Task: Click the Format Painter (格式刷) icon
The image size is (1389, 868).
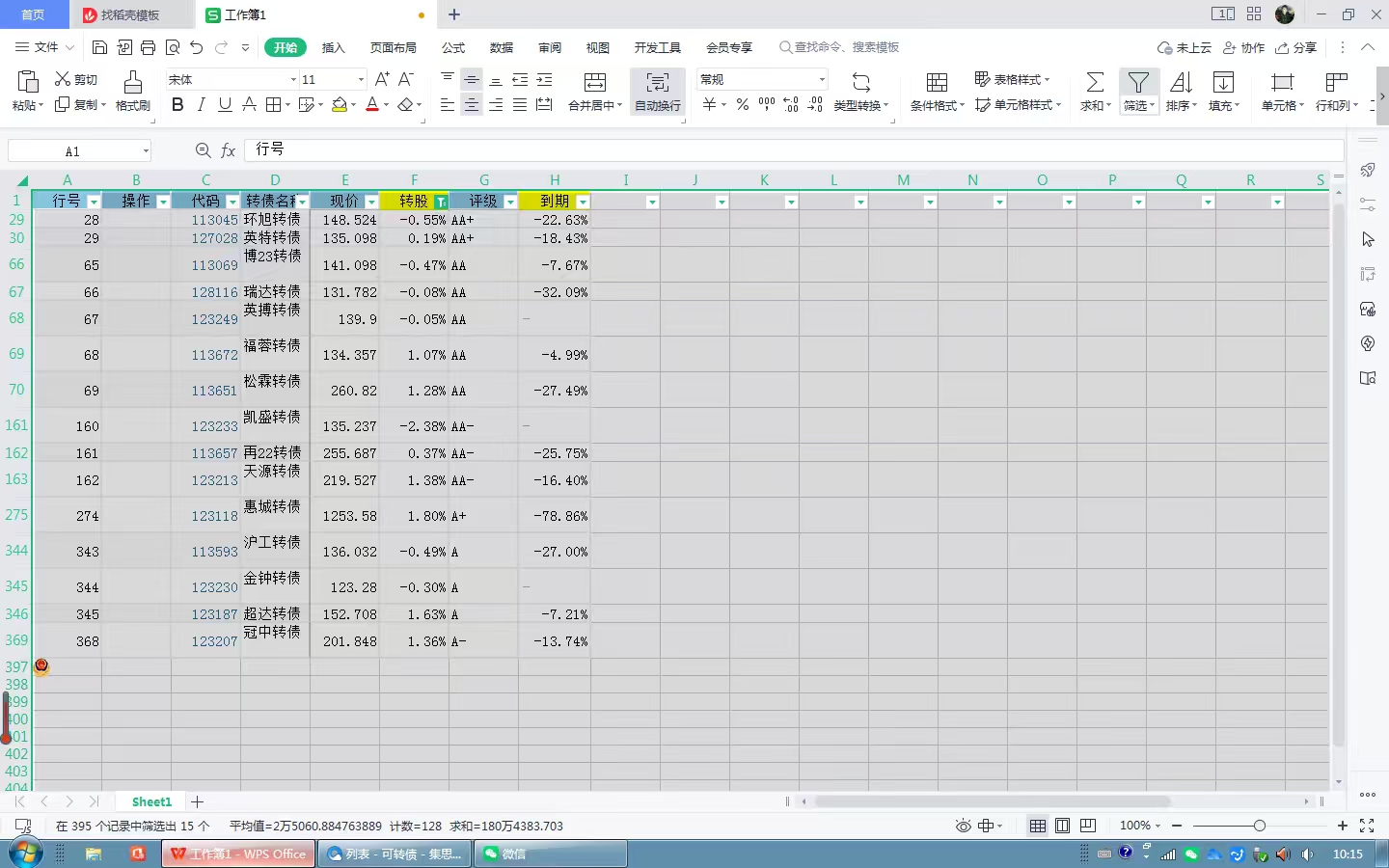Action: tap(133, 83)
